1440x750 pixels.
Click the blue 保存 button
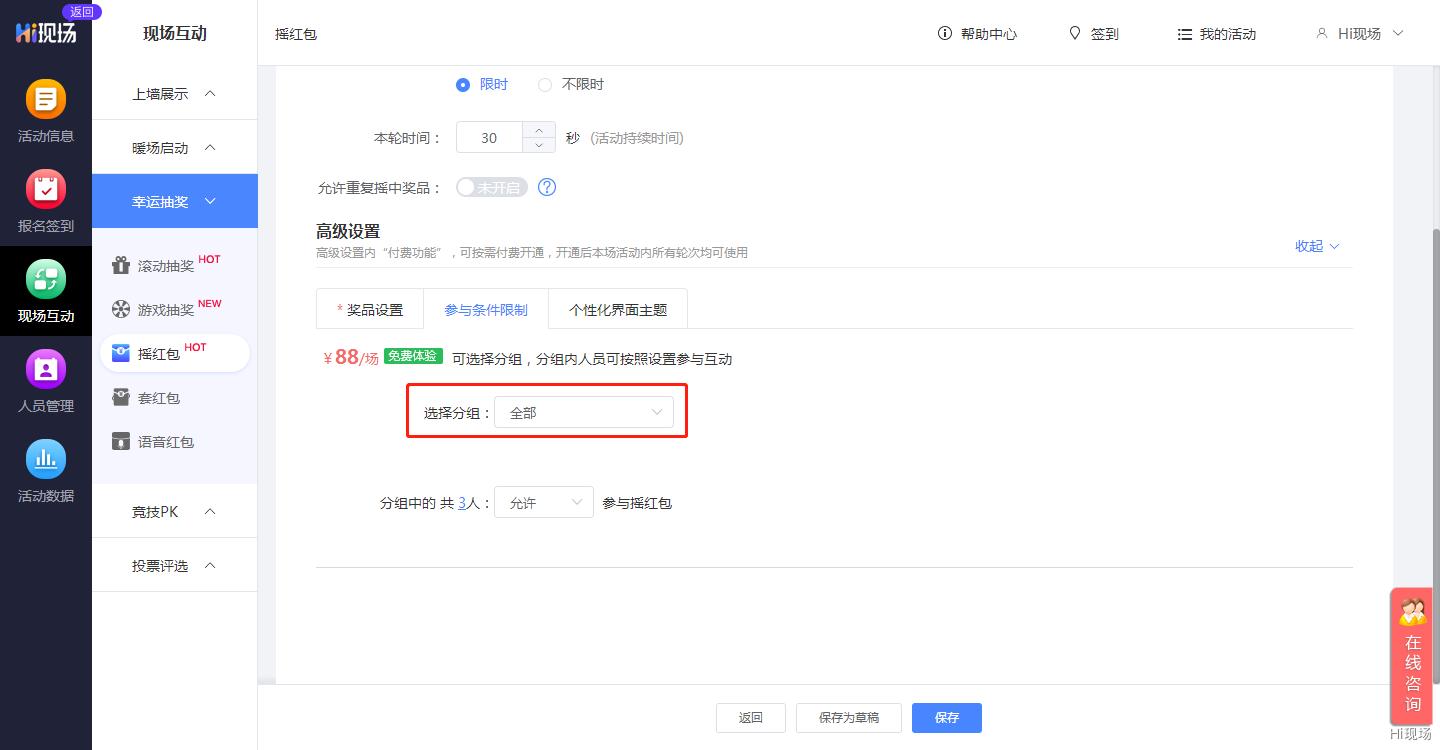tap(946, 717)
